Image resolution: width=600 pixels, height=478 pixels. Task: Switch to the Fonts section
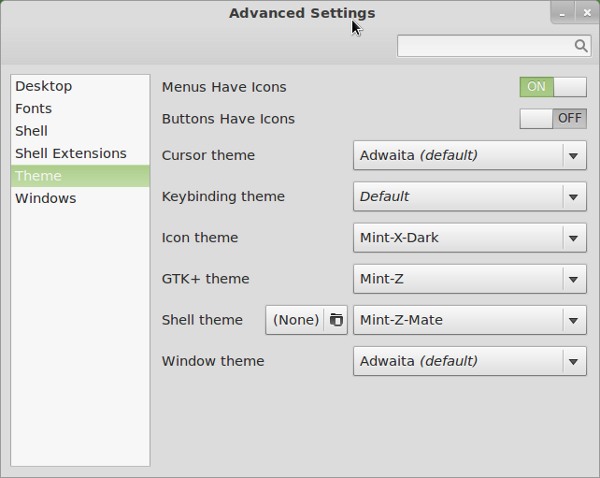(x=34, y=109)
